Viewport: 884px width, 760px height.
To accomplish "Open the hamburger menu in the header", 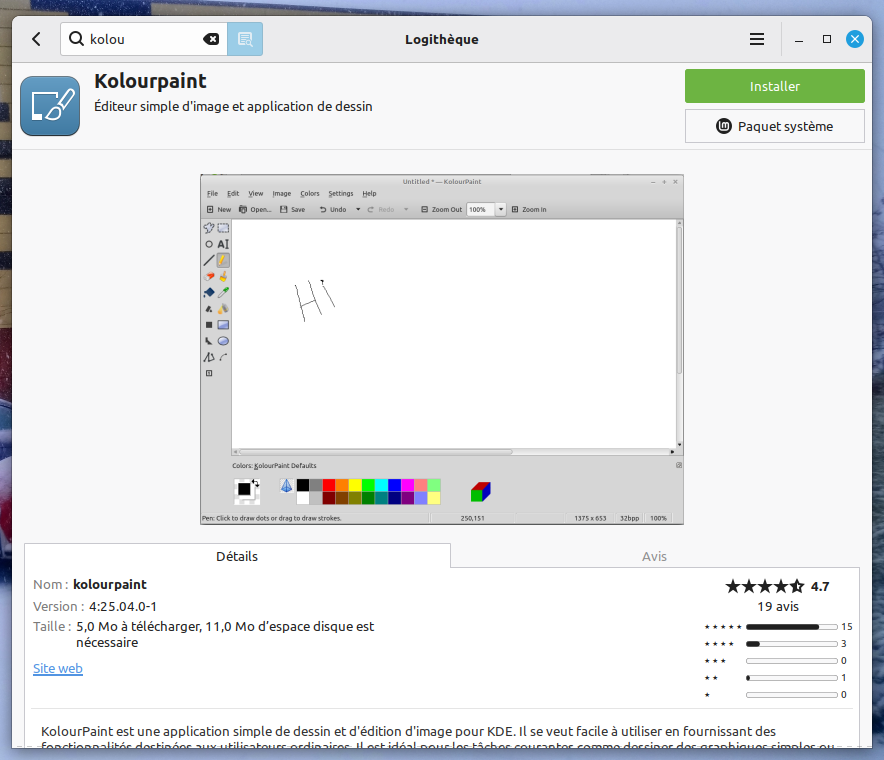I will pyautogui.click(x=757, y=39).
